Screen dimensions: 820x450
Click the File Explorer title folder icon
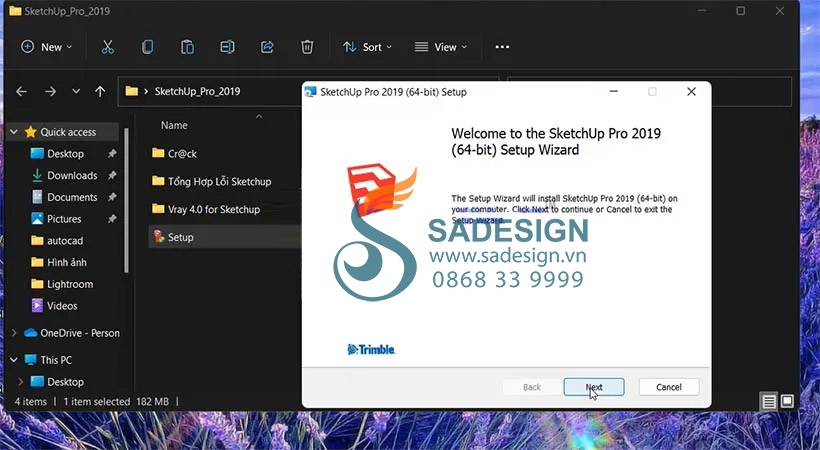[15, 11]
